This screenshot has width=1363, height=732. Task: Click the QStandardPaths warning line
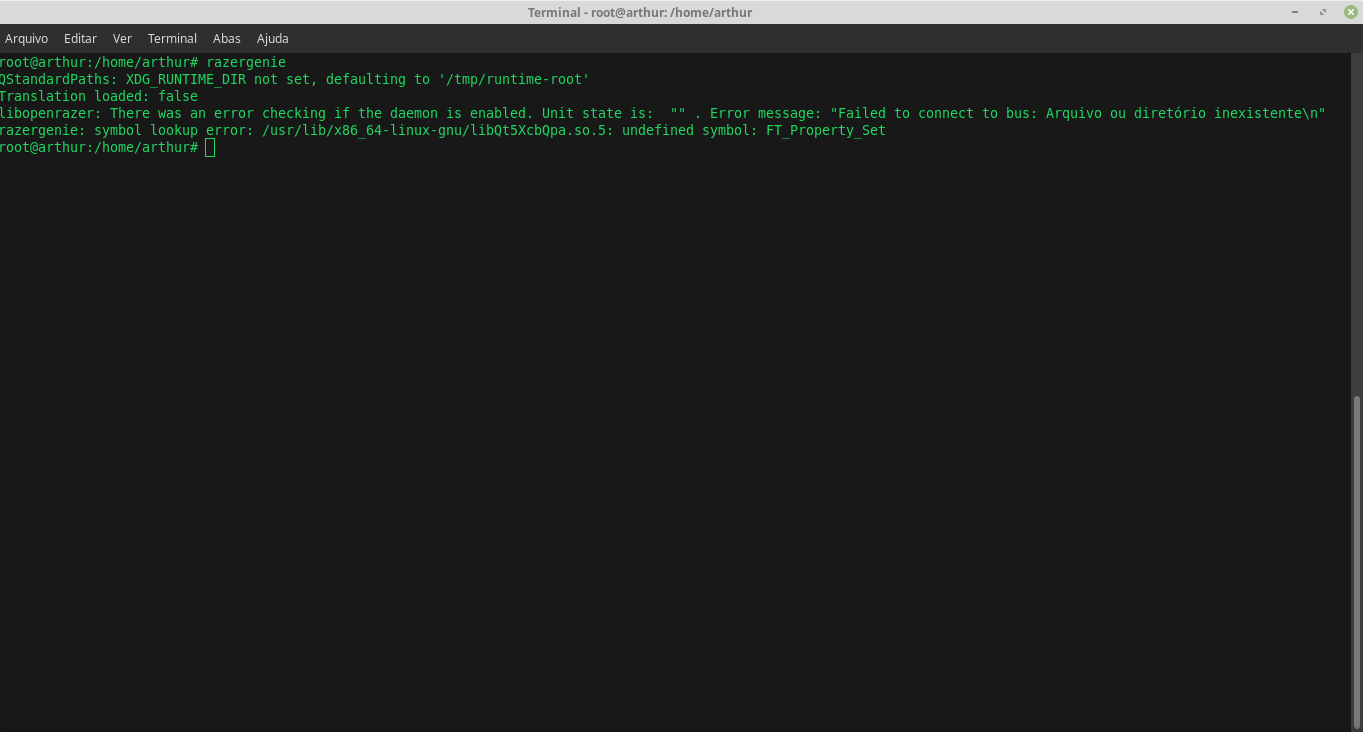click(x=294, y=79)
